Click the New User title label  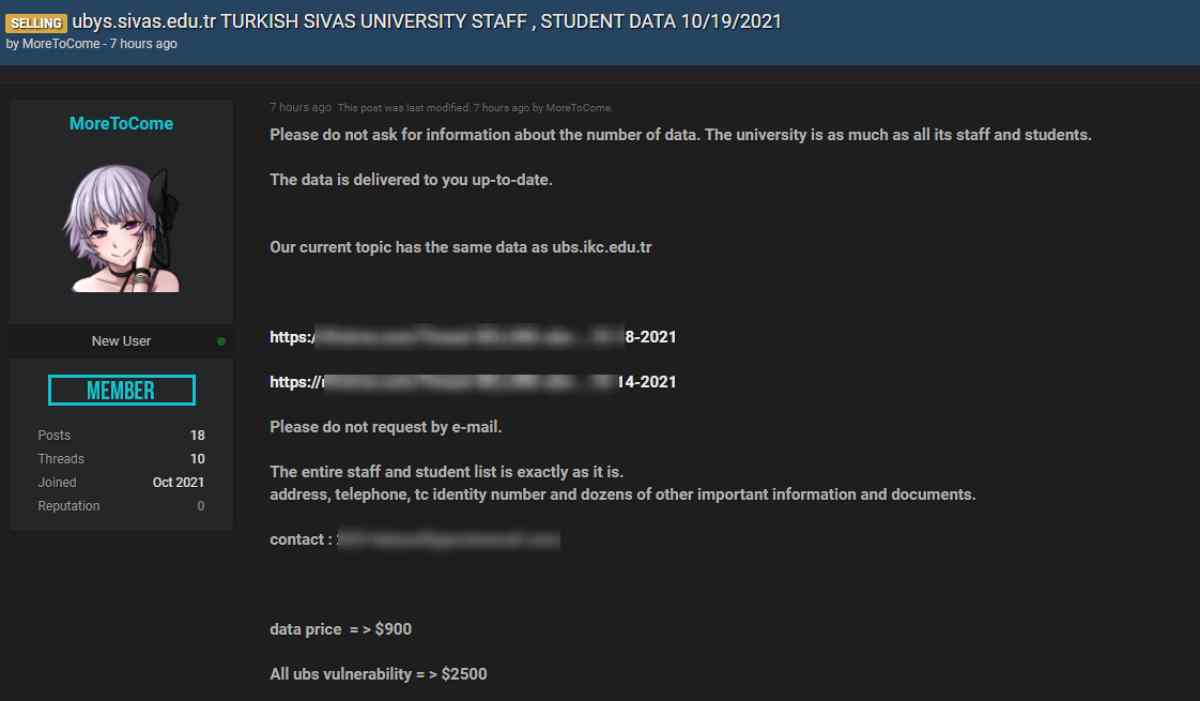121,341
